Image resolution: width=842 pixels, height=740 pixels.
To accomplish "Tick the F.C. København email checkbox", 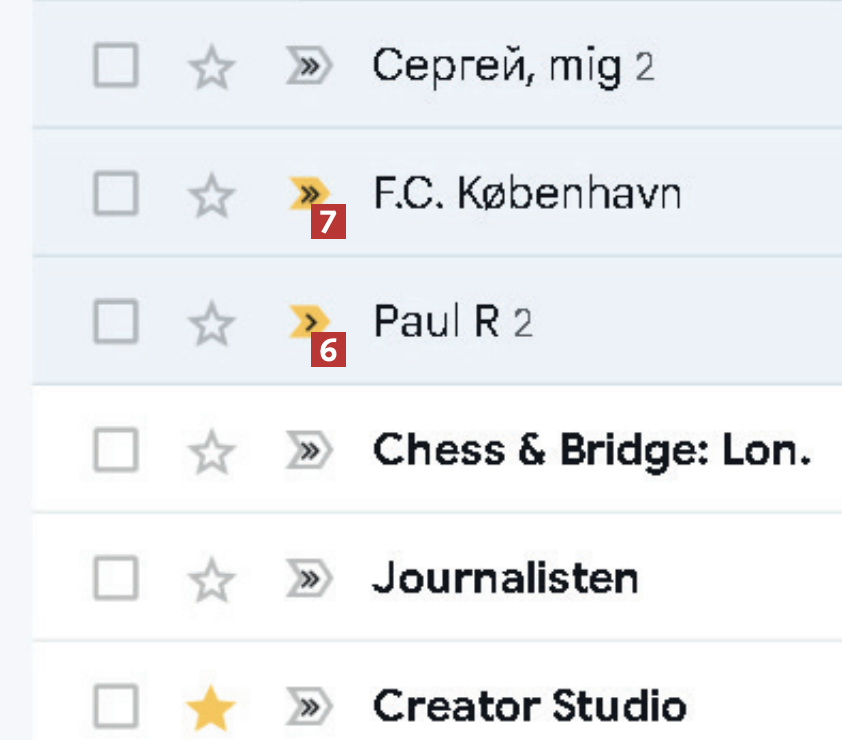I will (x=116, y=195).
